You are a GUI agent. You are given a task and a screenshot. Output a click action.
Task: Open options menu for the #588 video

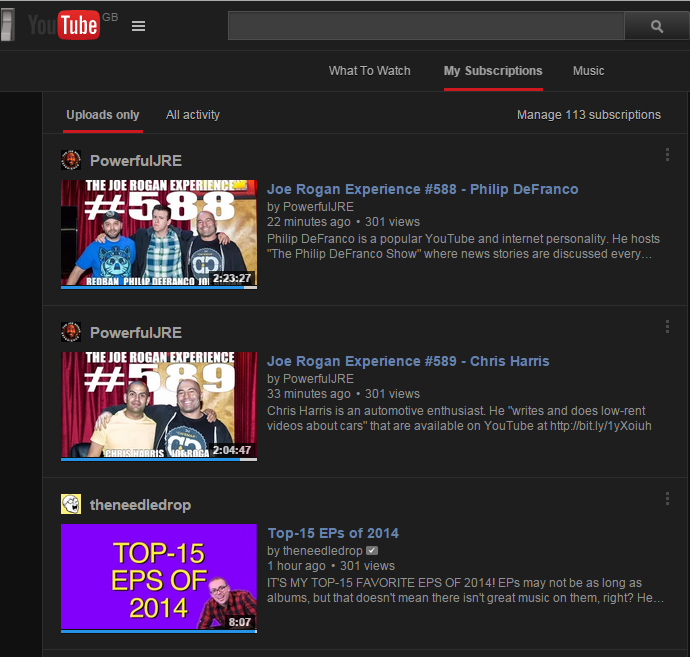(667, 154)
